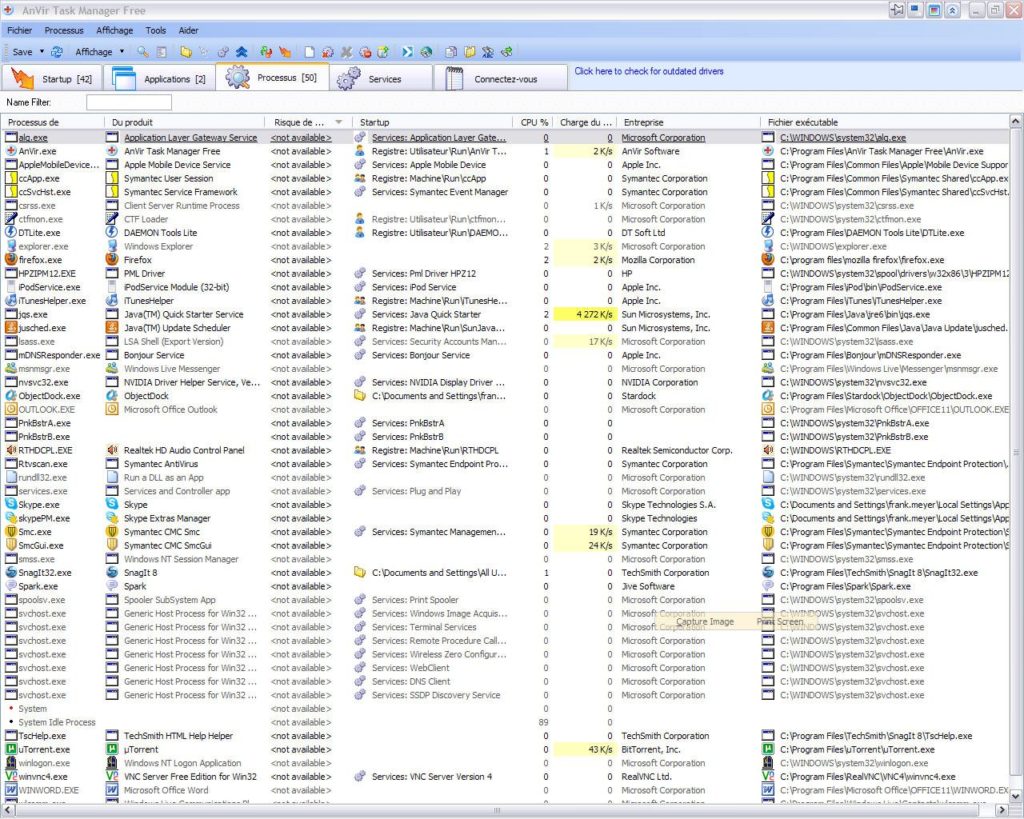Image resolution: width=1024 pixels, height=819 pixels.
Task: Click the Save toolbar button
Action: (x=22, y=52)
